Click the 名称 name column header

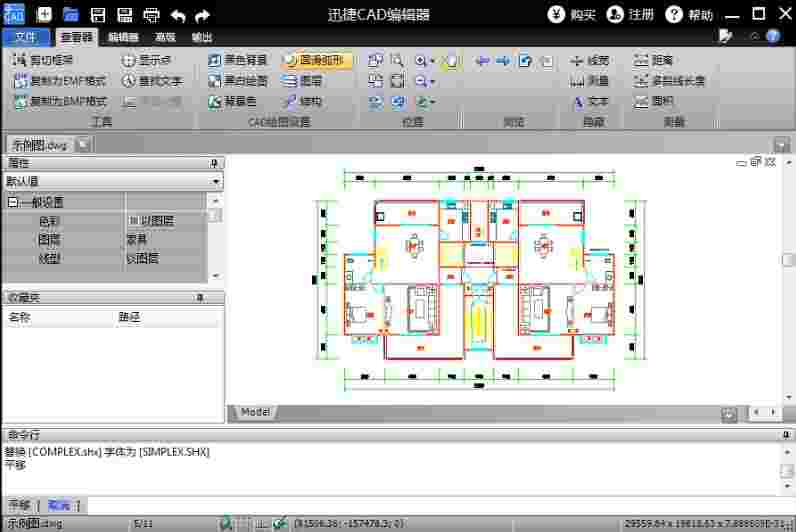coord(19,318)
